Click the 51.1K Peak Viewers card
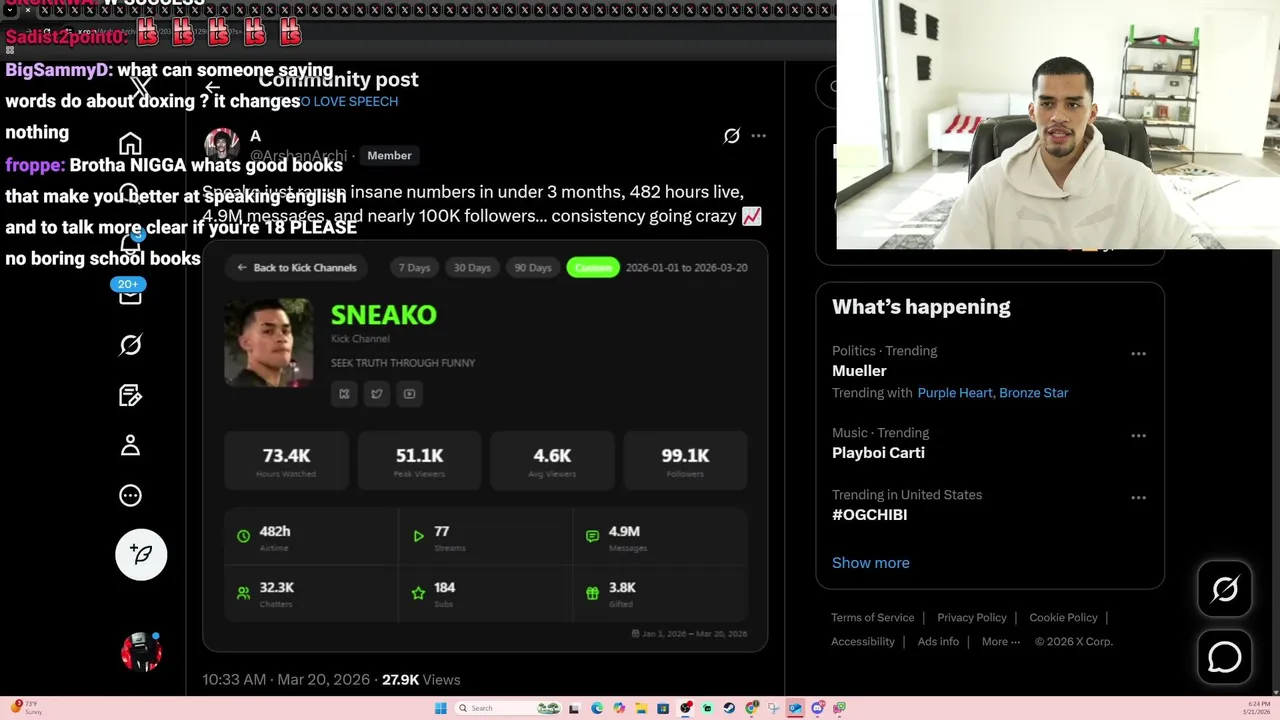The image size is (1280, 720). [x=419, y=461]
